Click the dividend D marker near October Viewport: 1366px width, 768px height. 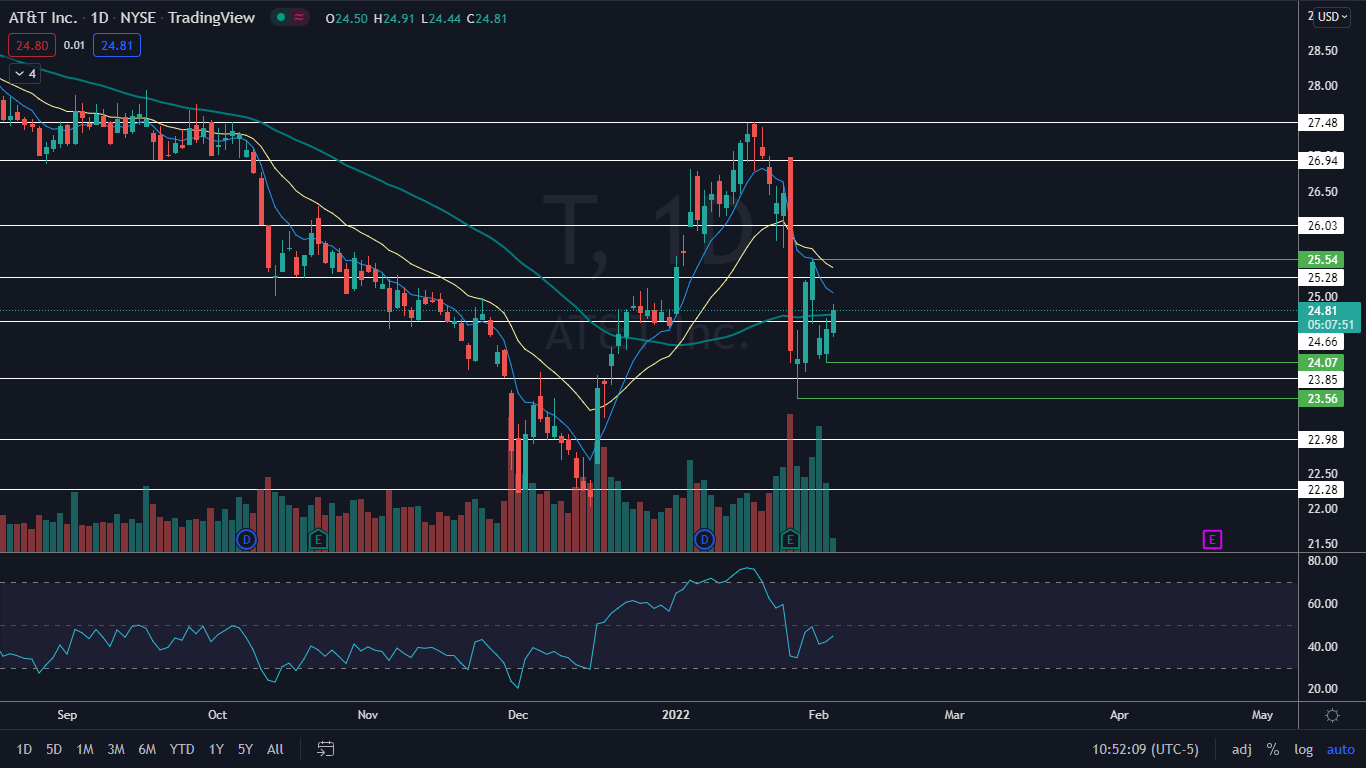click(x=245, y=540)
